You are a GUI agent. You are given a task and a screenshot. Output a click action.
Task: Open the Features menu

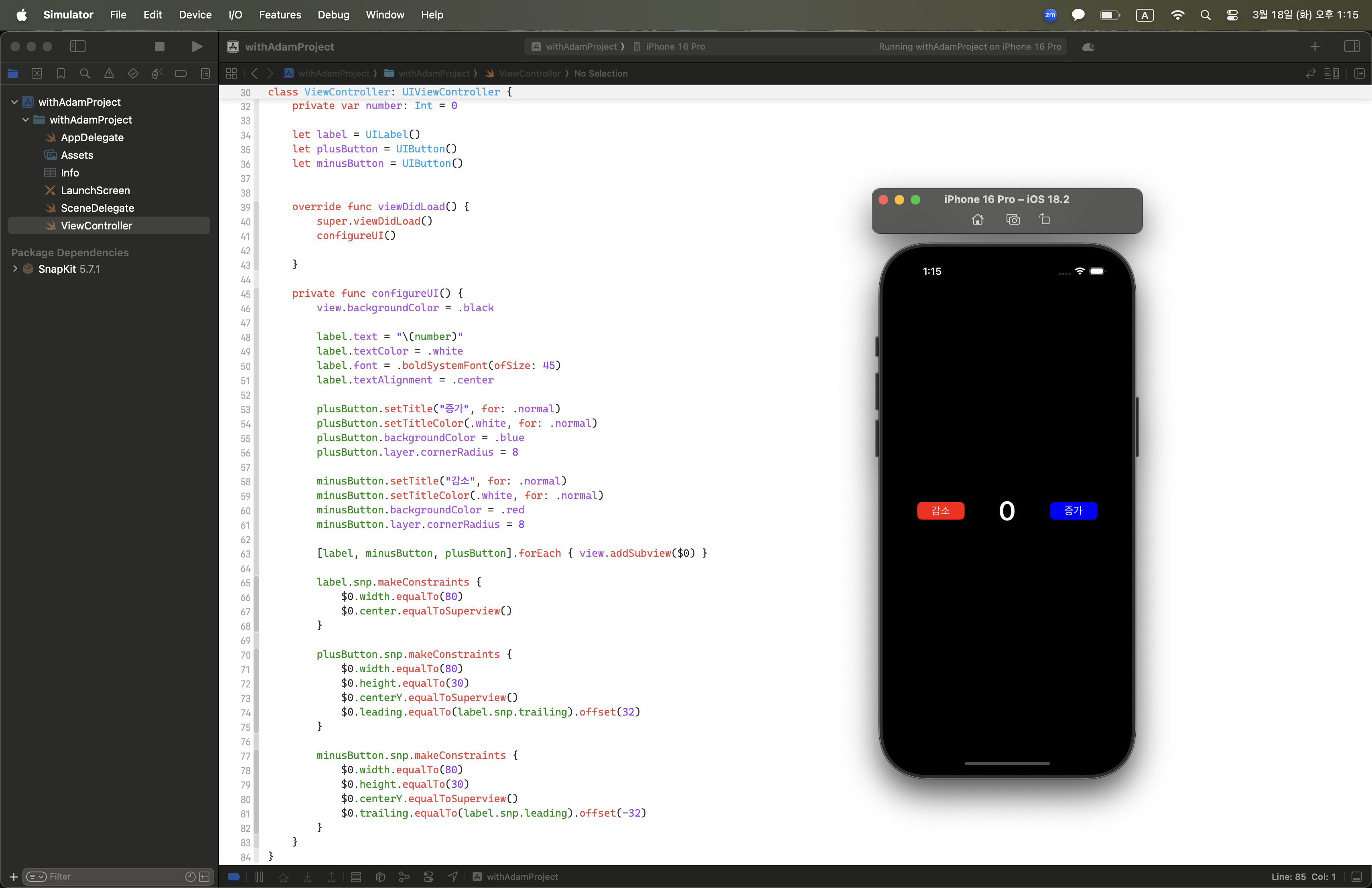click(280, 14)
